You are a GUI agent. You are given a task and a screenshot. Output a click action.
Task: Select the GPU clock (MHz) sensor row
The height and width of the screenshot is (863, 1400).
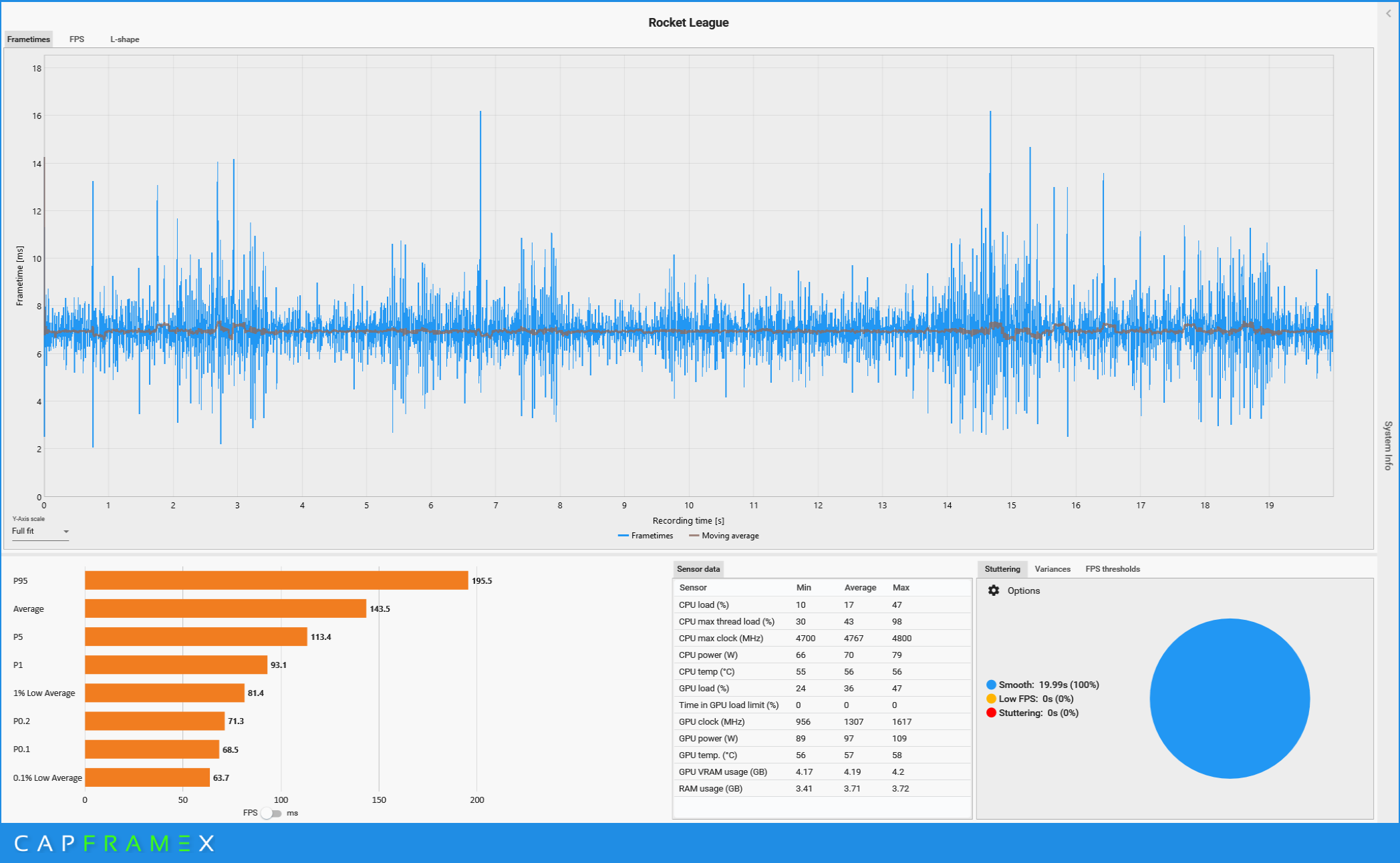tap(711, 721)
